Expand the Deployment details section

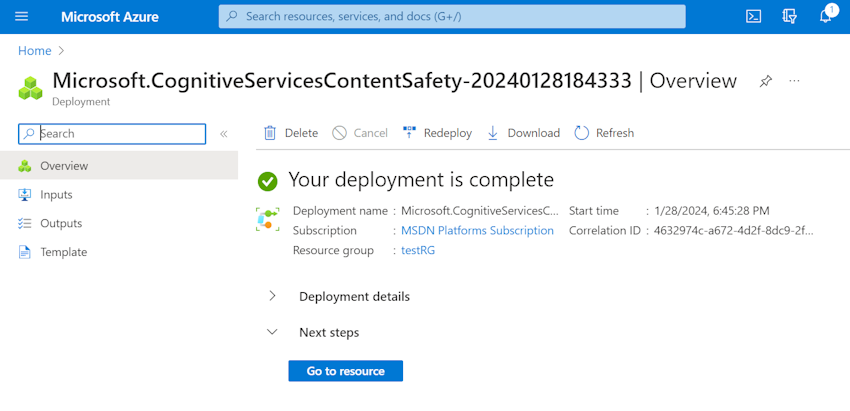click(x=272, y=296)
